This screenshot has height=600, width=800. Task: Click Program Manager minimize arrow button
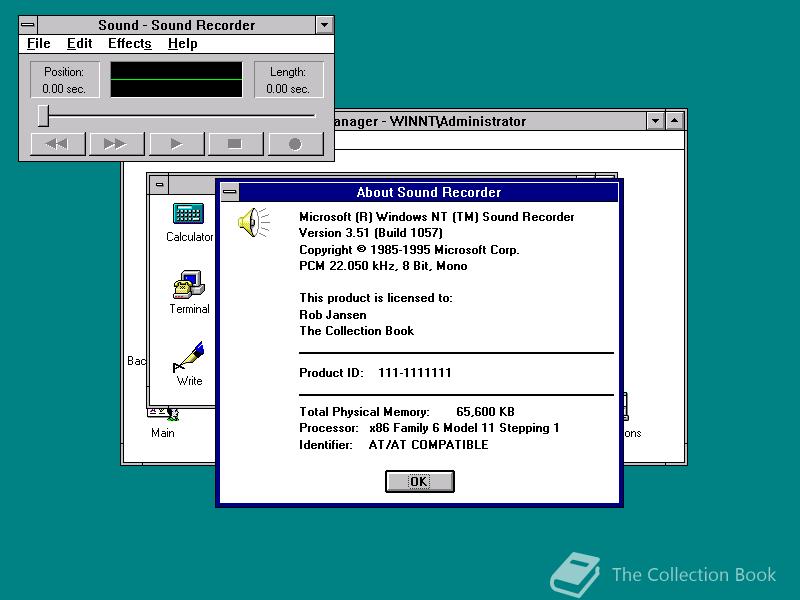pos(655,121)
